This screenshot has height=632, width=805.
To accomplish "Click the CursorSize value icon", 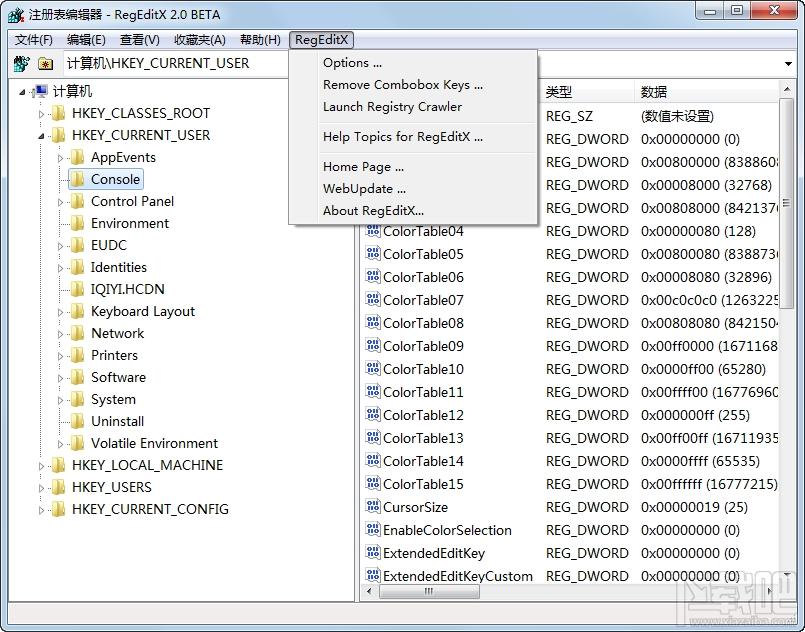I will click(x=373, y=507).
